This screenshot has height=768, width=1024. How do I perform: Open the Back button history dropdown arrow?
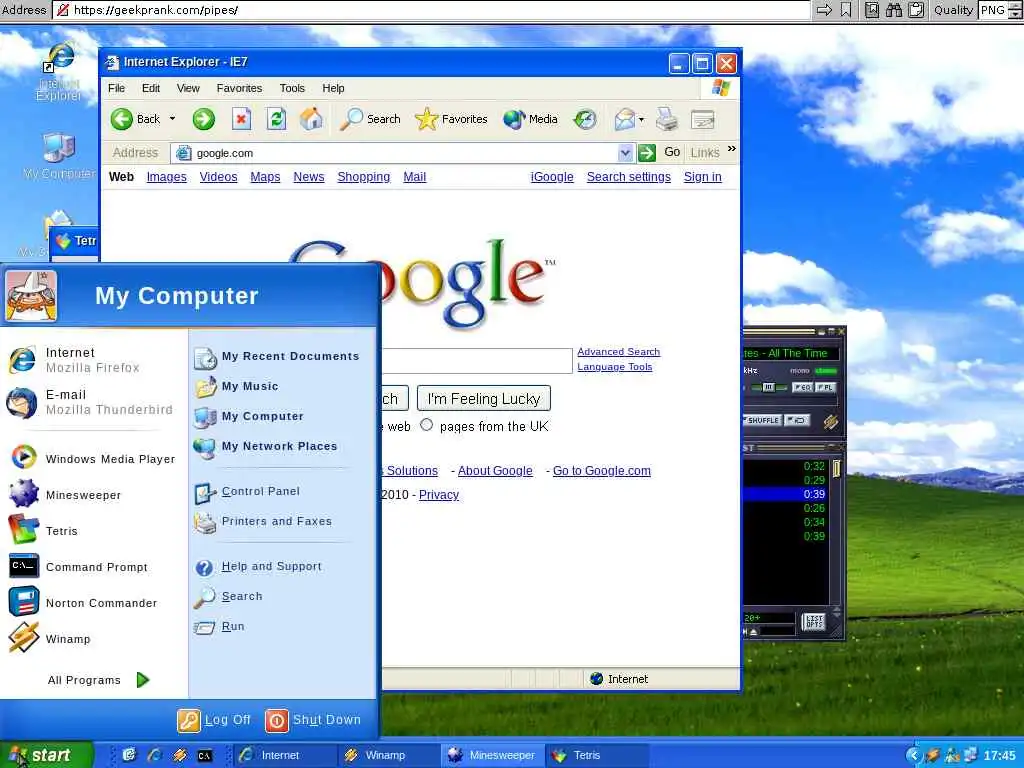pos(172,119)
